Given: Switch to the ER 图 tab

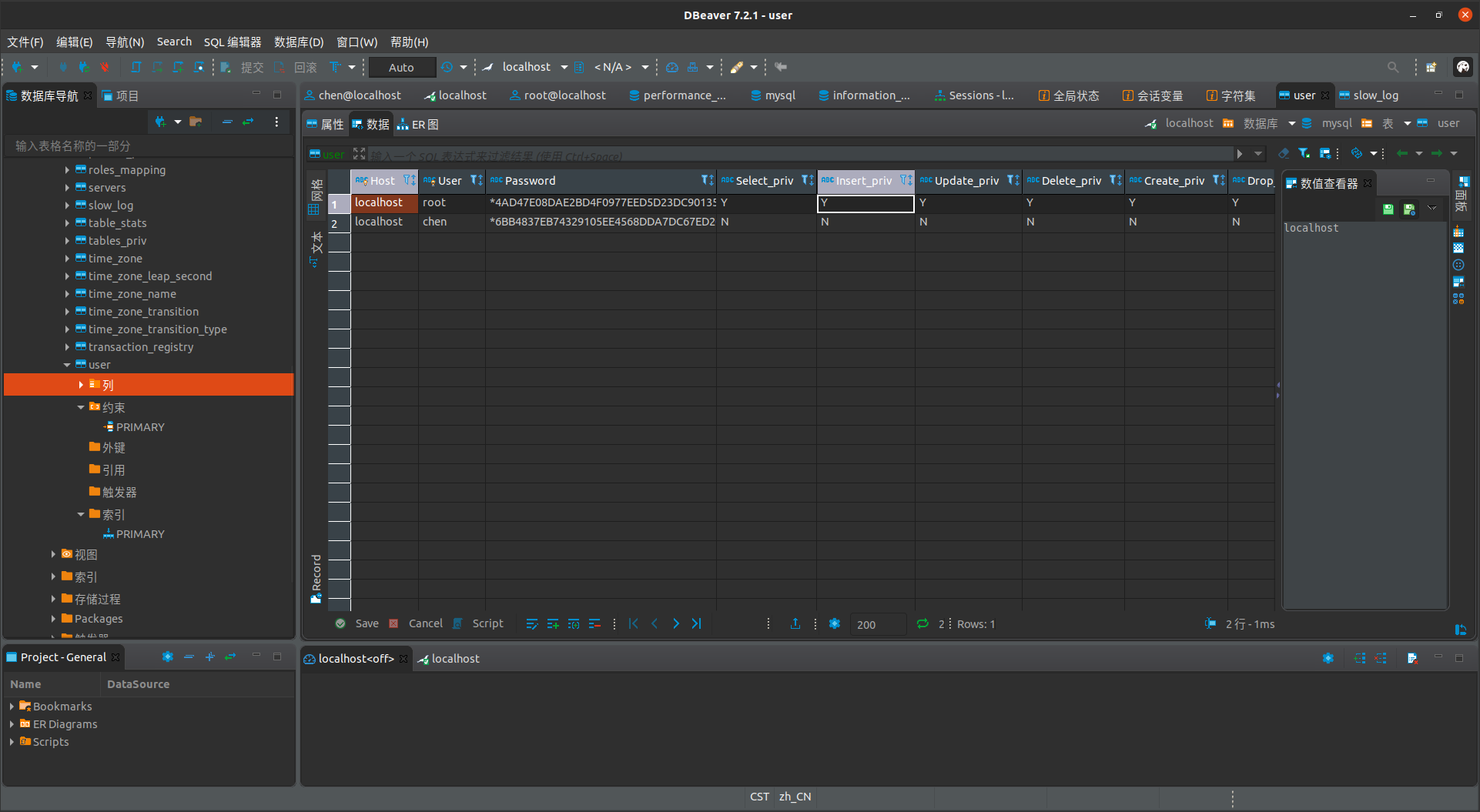Looking at the screenshot, I should point(418,124).
